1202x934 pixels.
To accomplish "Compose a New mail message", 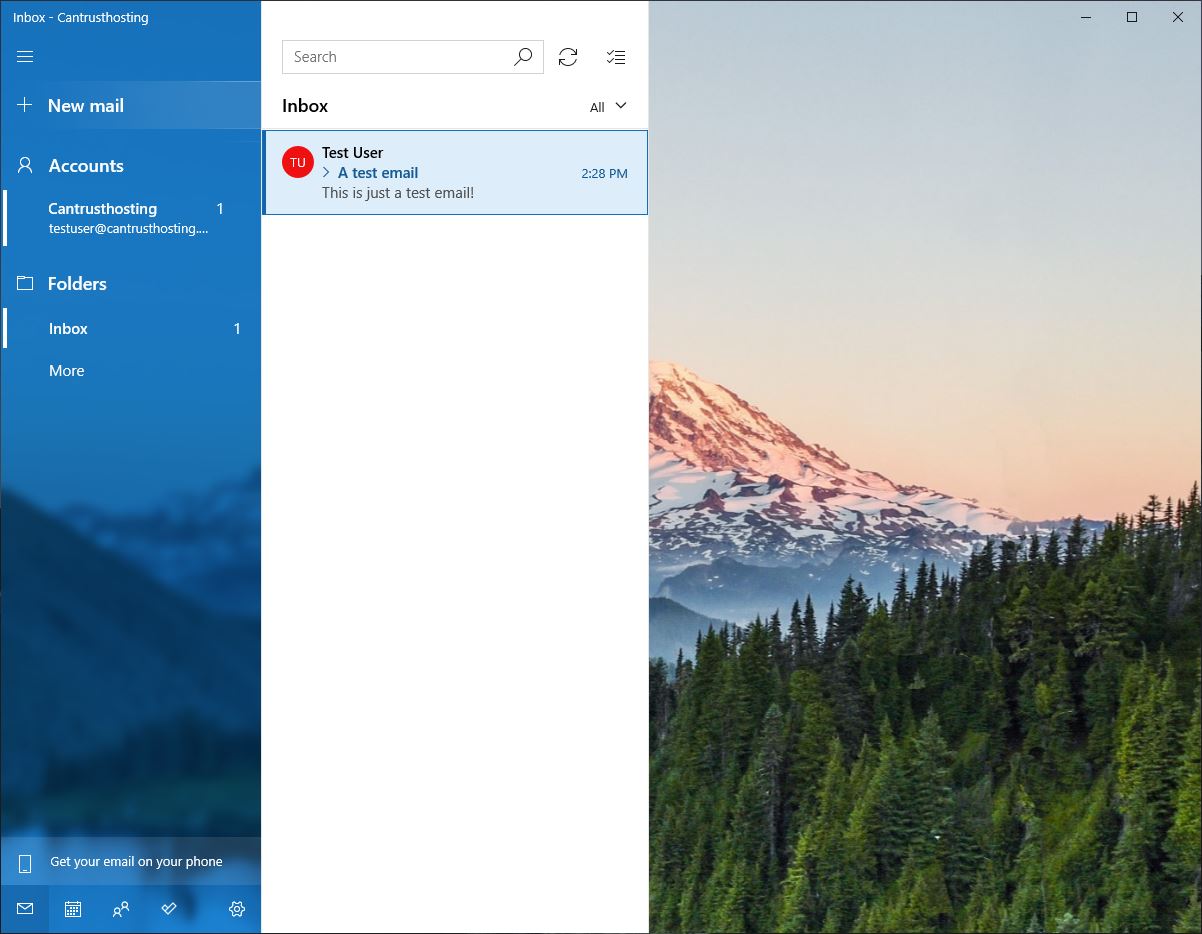I will point(130,105).
